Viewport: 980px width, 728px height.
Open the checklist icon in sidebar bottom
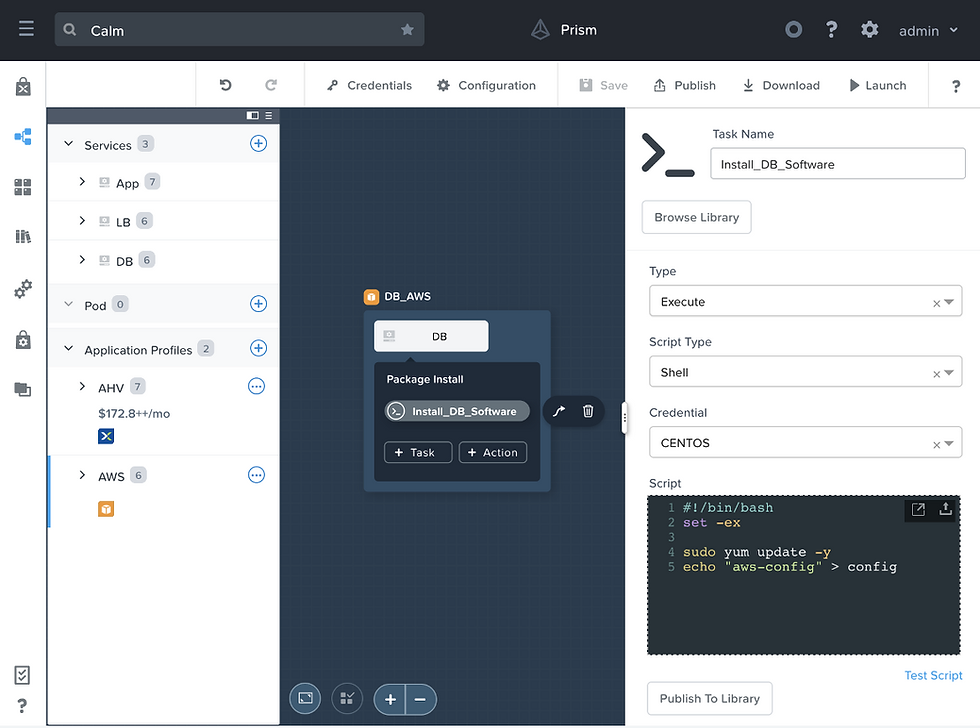click(22, 675)
